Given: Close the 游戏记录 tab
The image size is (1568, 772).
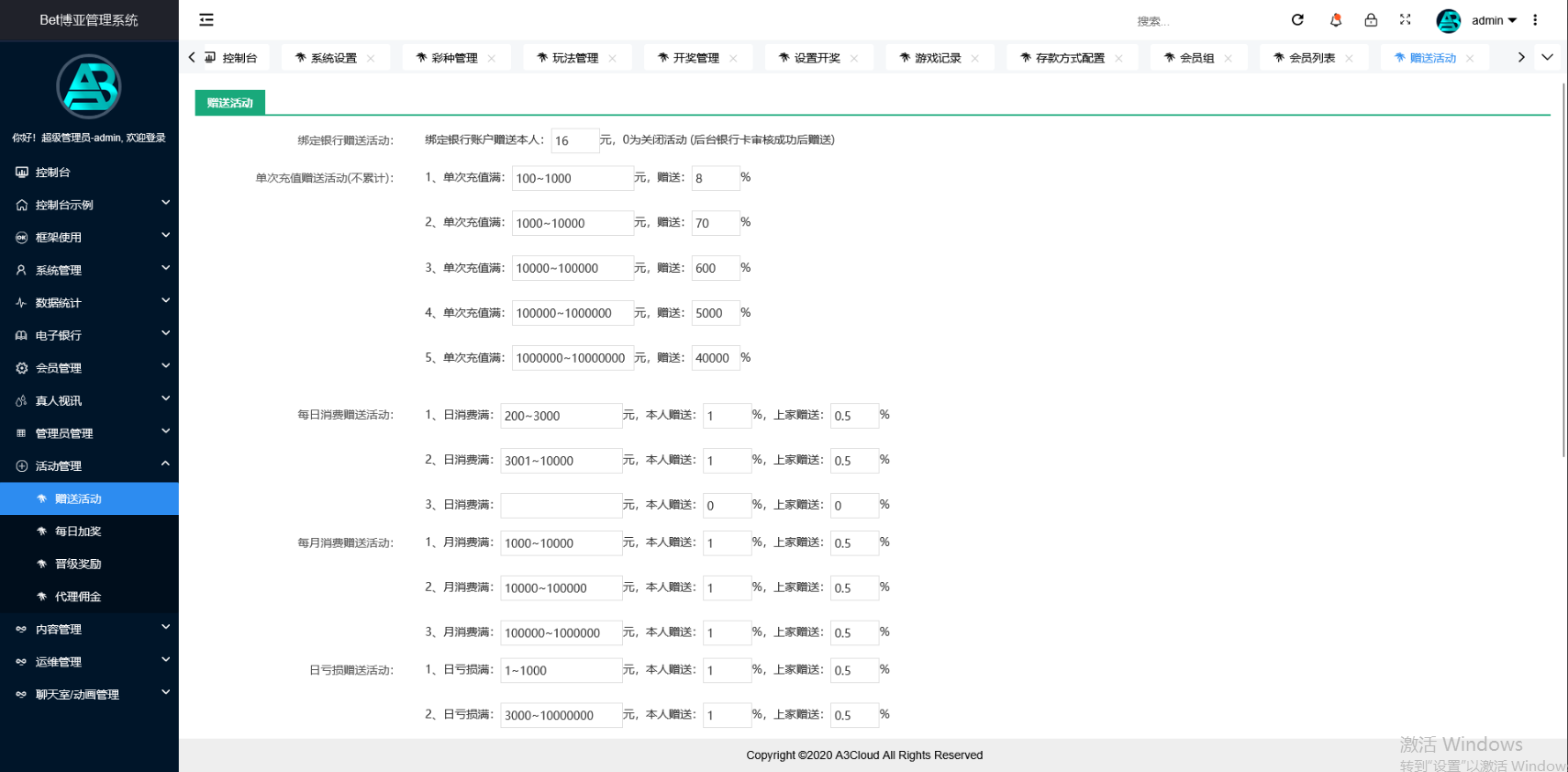Looking at the screenshot, I should 974,58.
